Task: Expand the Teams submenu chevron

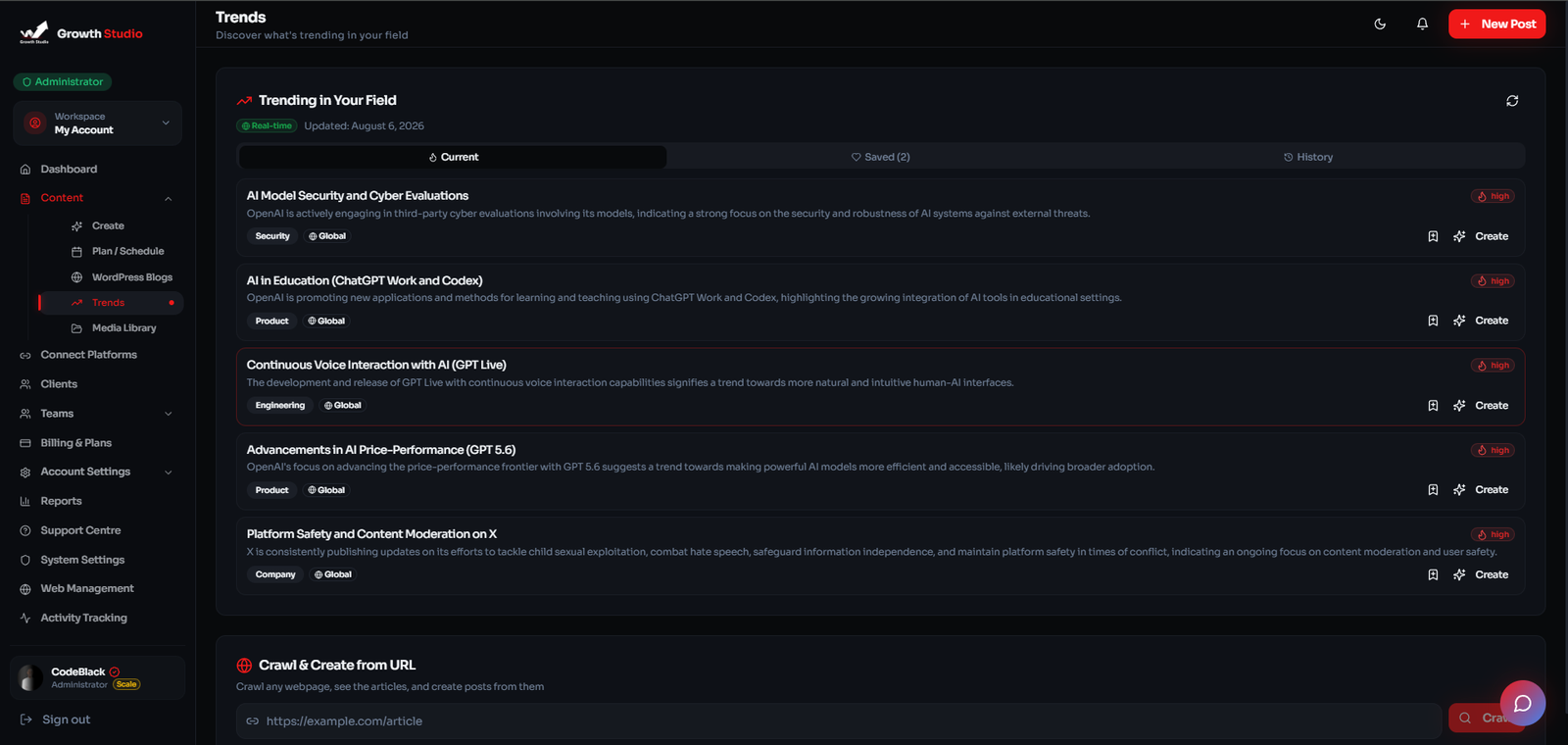Action: pyautogui.click(x=169, y=414)
